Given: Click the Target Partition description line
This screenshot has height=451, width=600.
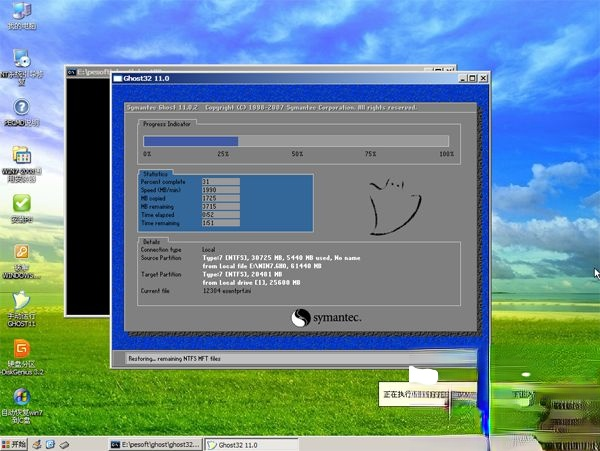Looking at the screenshot, I should [242, 274].
